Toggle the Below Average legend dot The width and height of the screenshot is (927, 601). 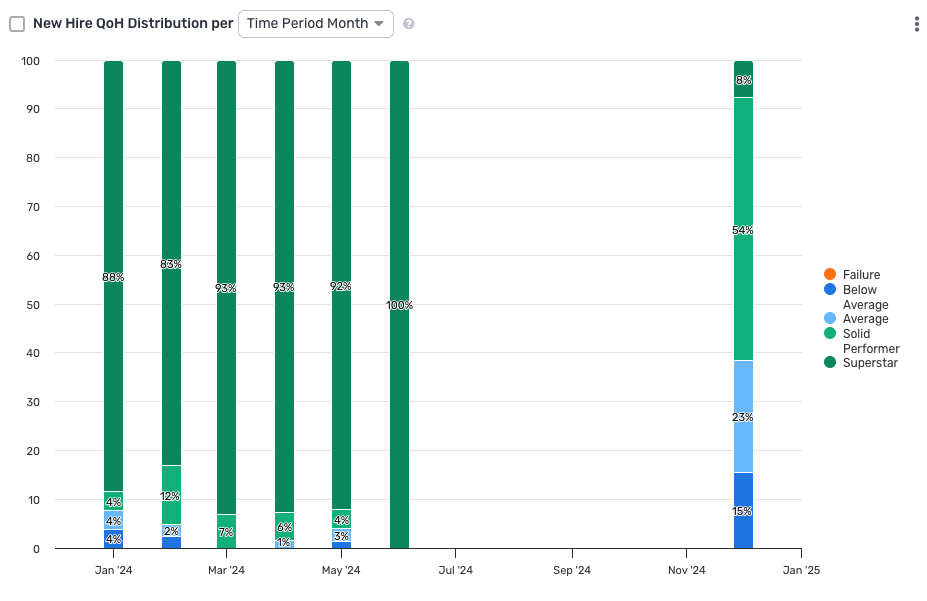(x=830, y=290)
